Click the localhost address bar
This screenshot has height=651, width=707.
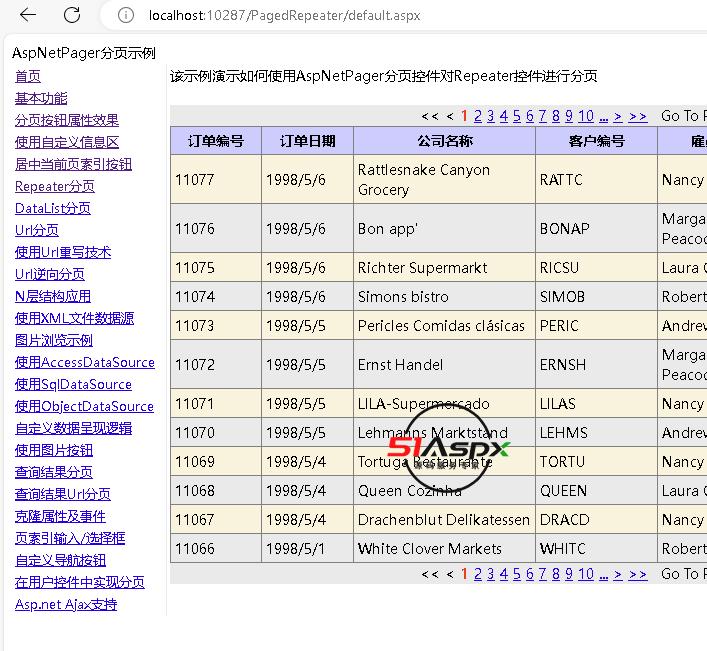click(284, 15)
